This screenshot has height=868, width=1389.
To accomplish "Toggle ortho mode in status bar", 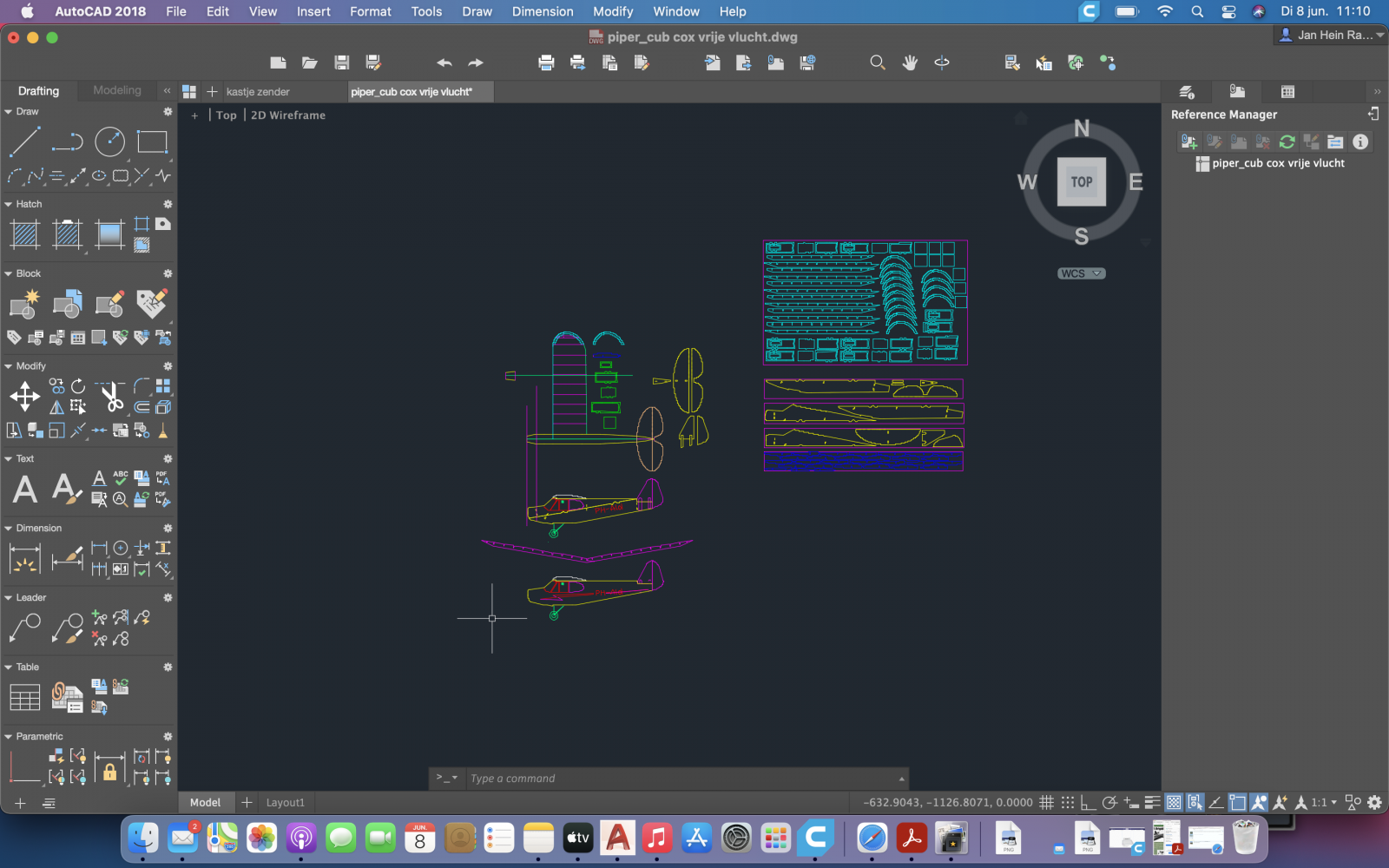I will pyautogui.click(x=1088, y=803).
